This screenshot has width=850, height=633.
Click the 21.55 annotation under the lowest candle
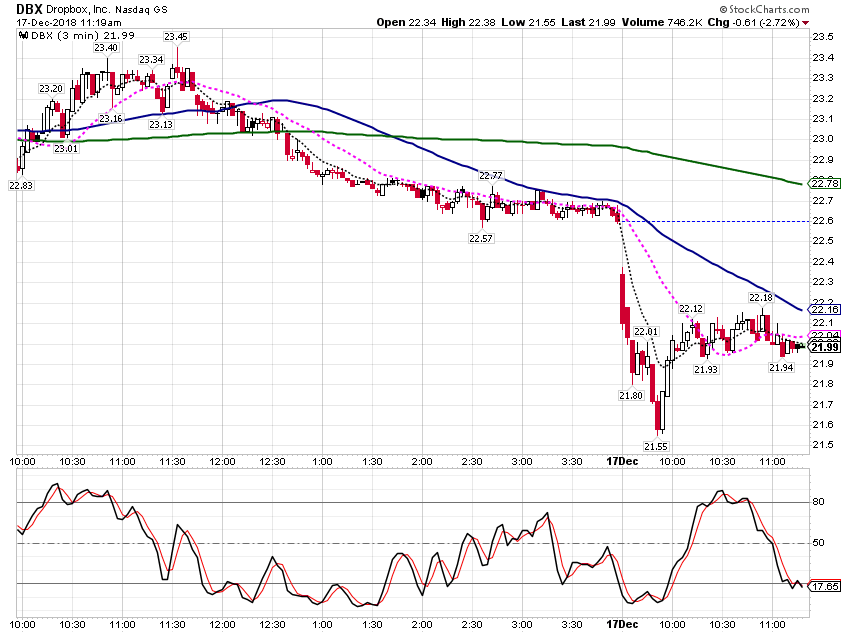click(x=656, y=447)
